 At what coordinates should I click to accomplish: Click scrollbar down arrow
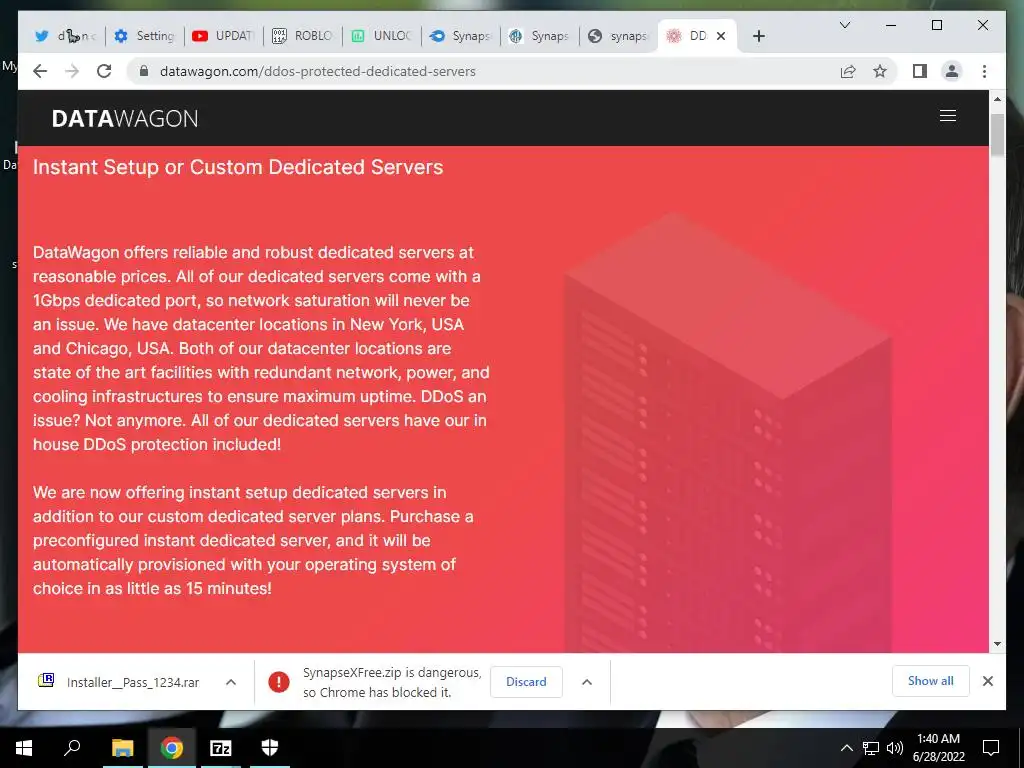[x=997, y=644]
